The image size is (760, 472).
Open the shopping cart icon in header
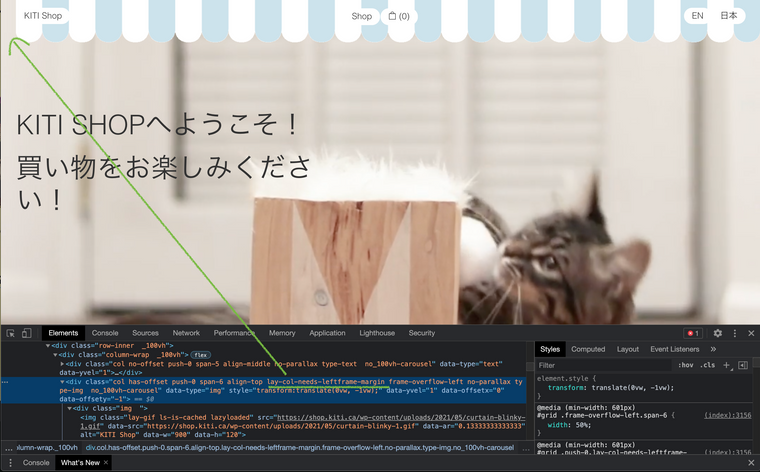(x=393, y=16)
